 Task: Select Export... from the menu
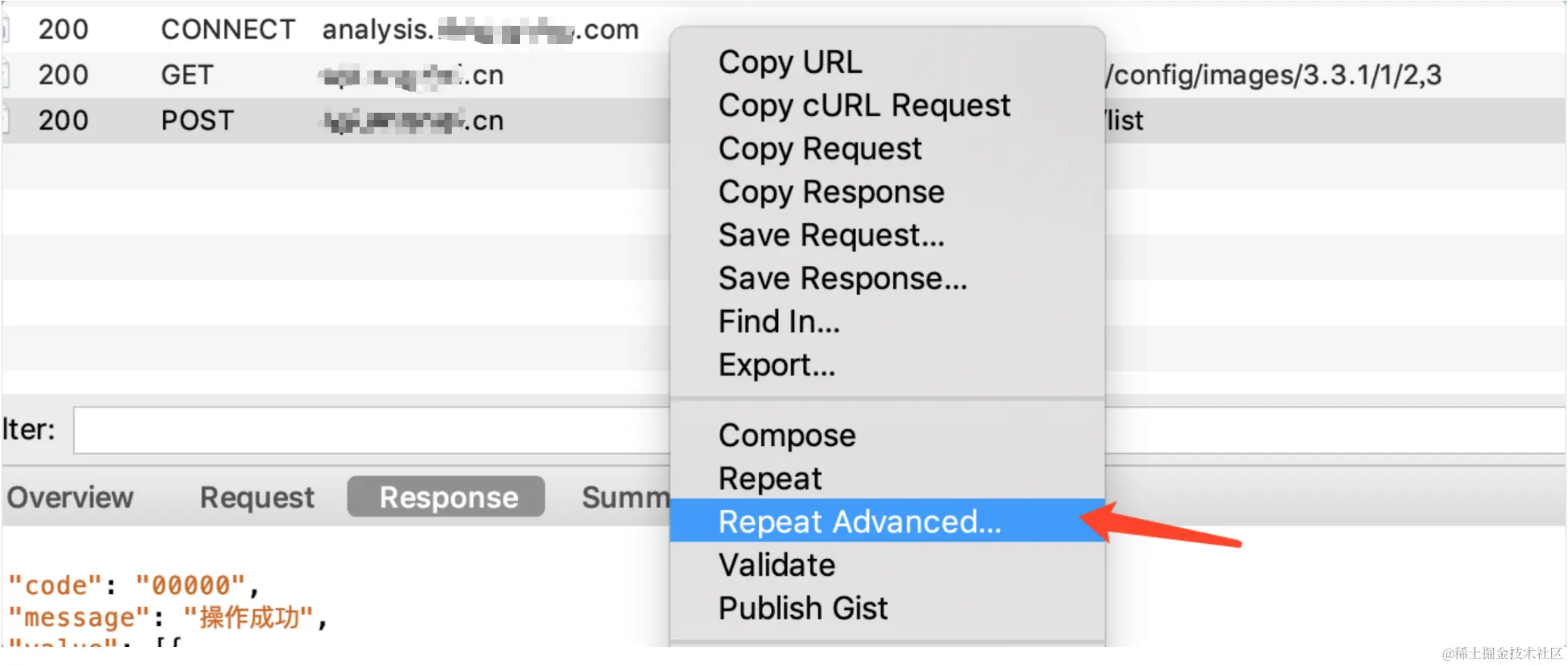coord(776,365)
